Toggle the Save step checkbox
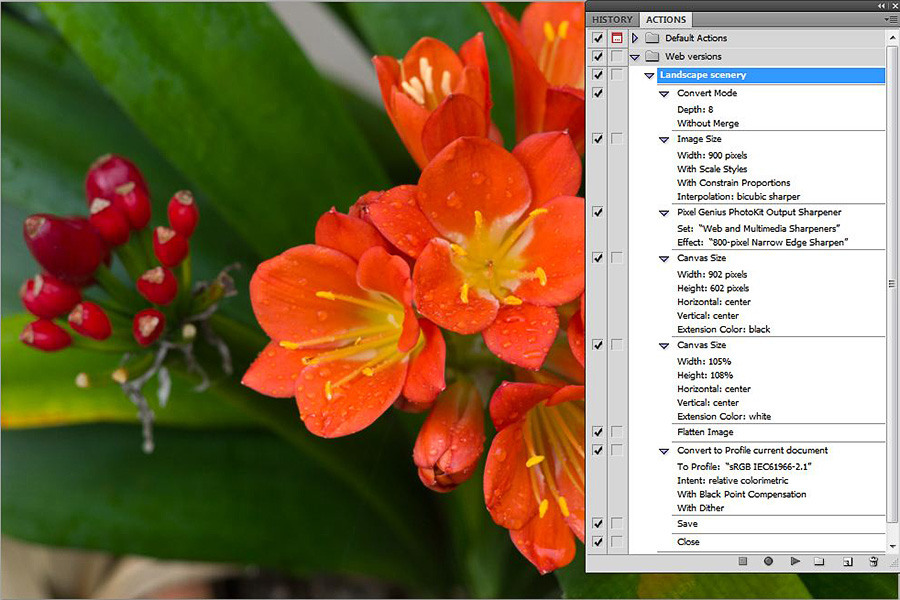 pos(598,523)
